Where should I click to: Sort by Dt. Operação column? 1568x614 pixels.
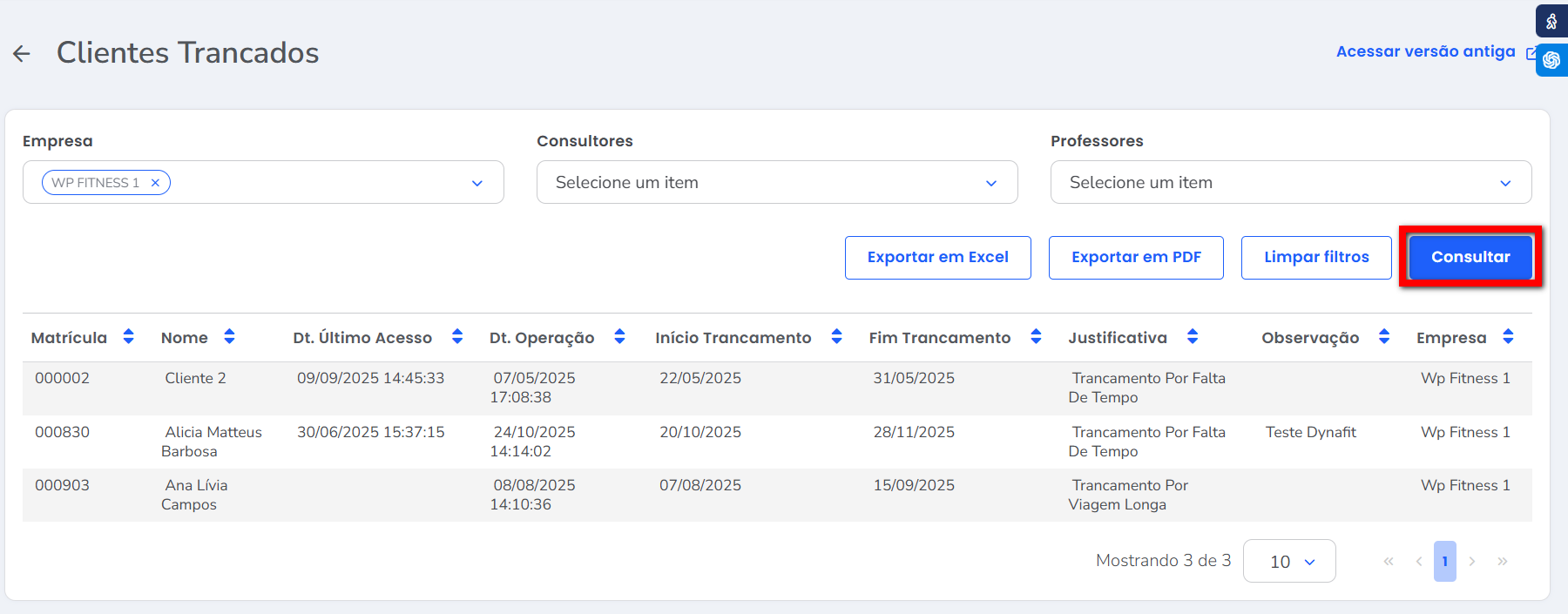tap(619, 337)
